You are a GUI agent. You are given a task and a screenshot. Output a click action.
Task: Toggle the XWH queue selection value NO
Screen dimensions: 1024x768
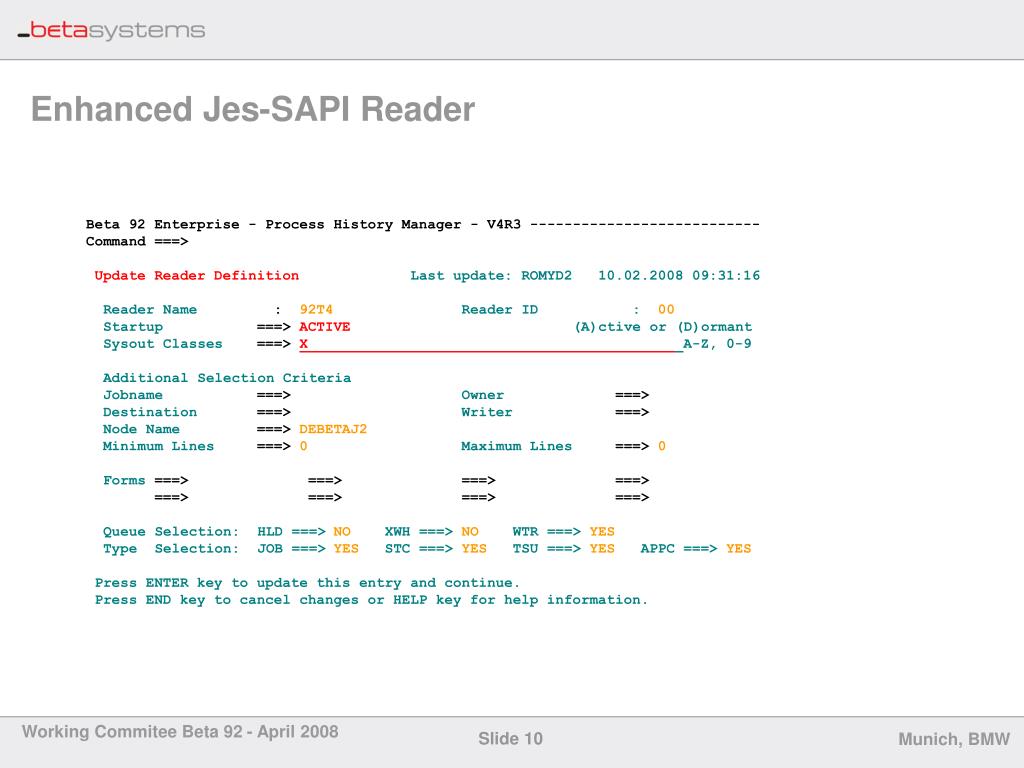click(x=470, y=532)
